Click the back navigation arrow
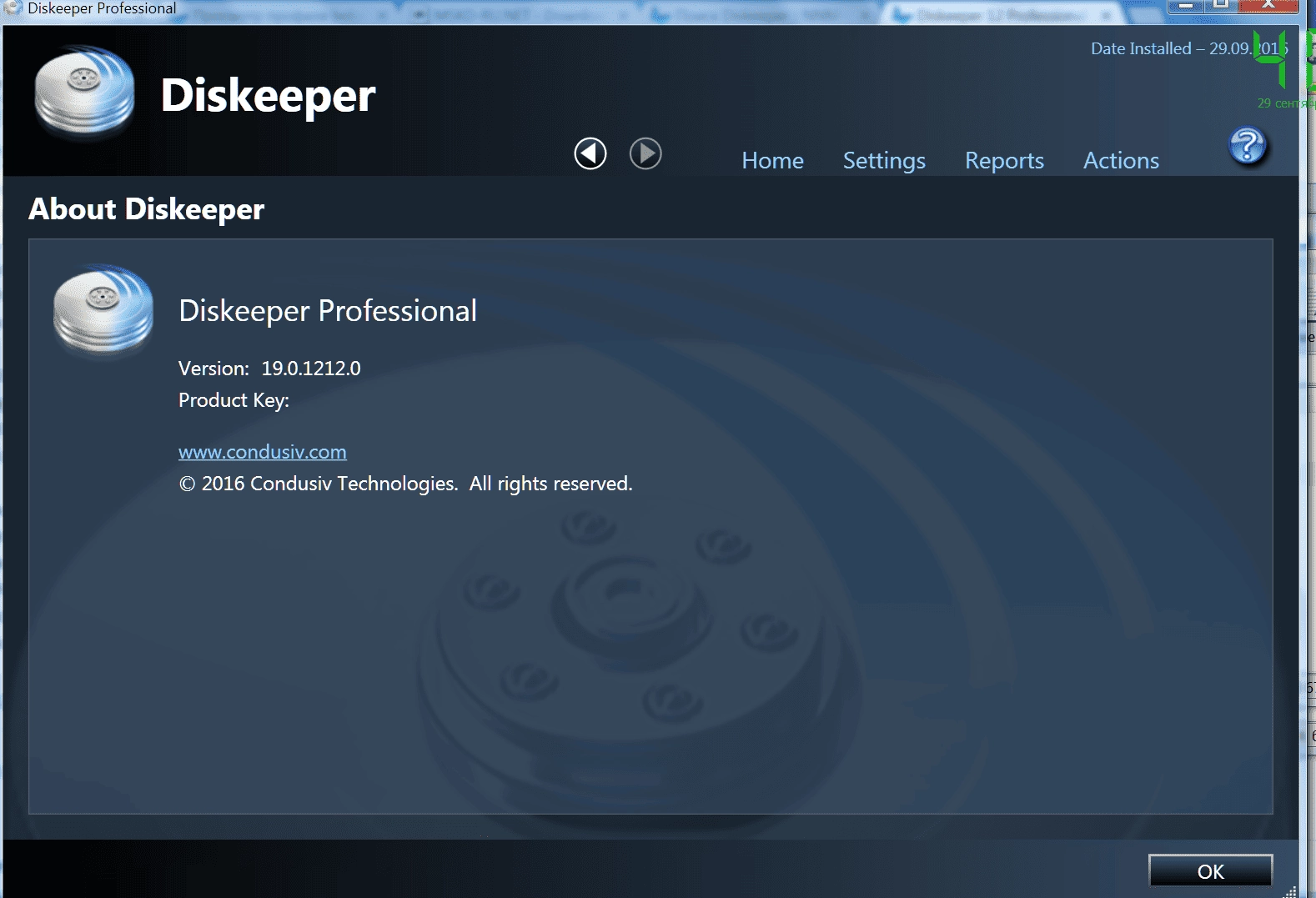The height and width of the screenshot is (898, 1316). coord(590,153)
